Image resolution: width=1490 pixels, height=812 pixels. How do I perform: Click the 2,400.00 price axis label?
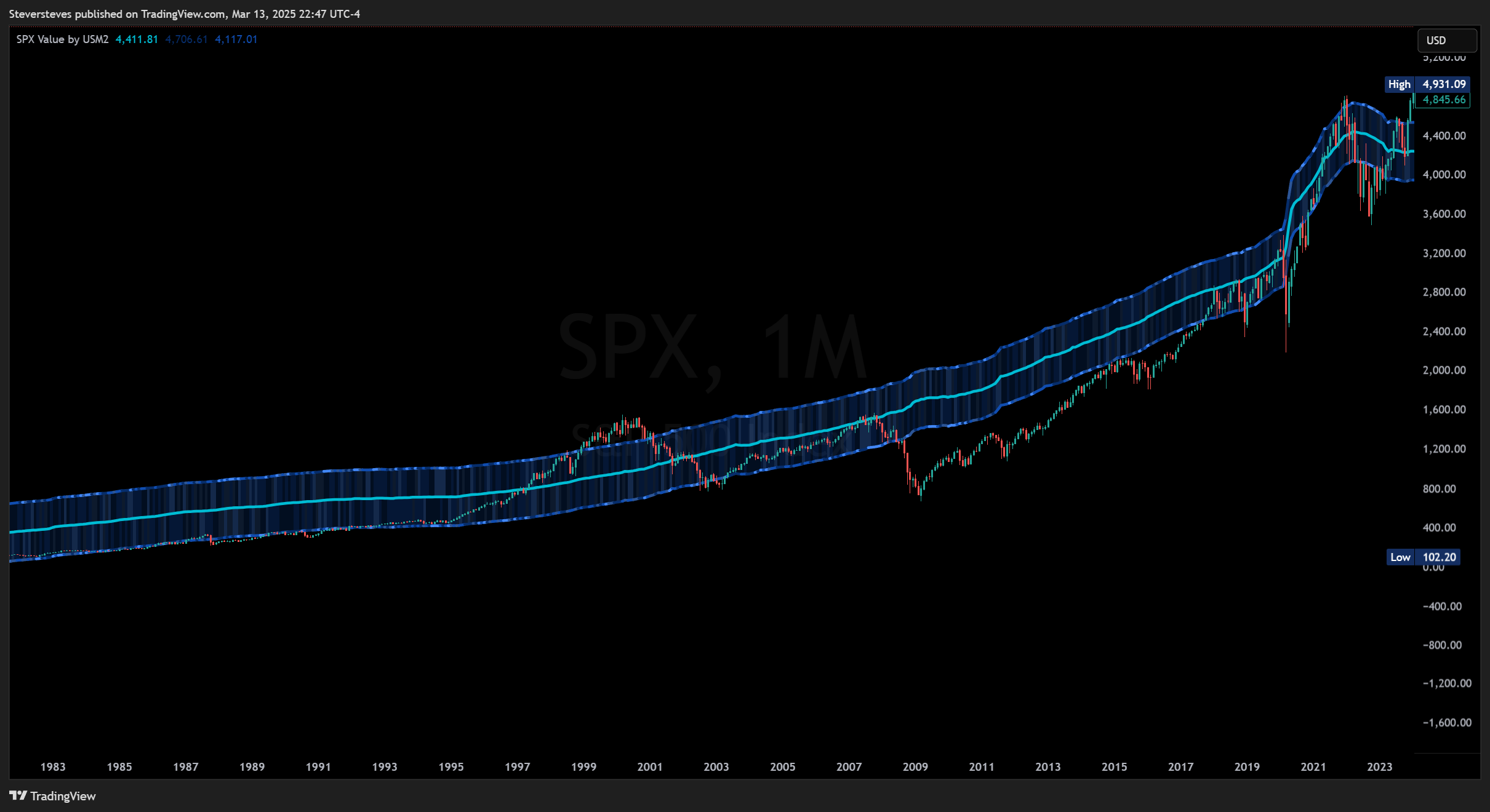click(1444, 332)
